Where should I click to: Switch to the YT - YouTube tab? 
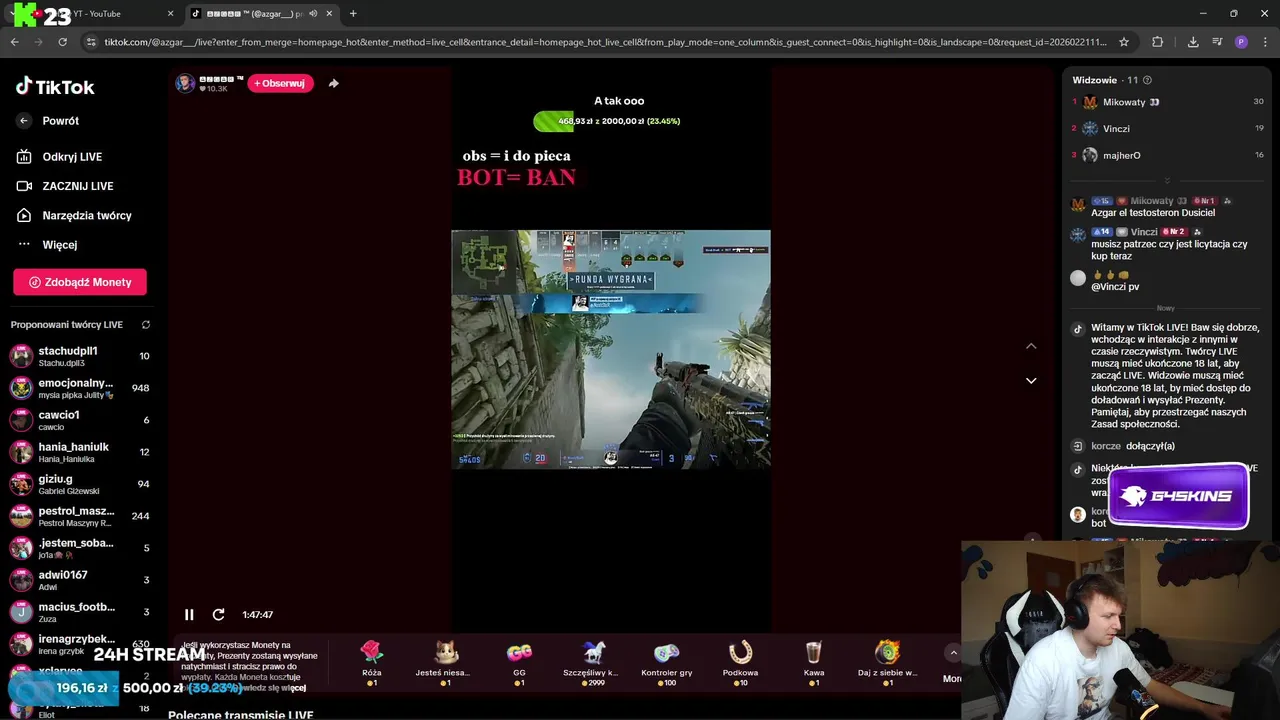(x=97, y=14)
